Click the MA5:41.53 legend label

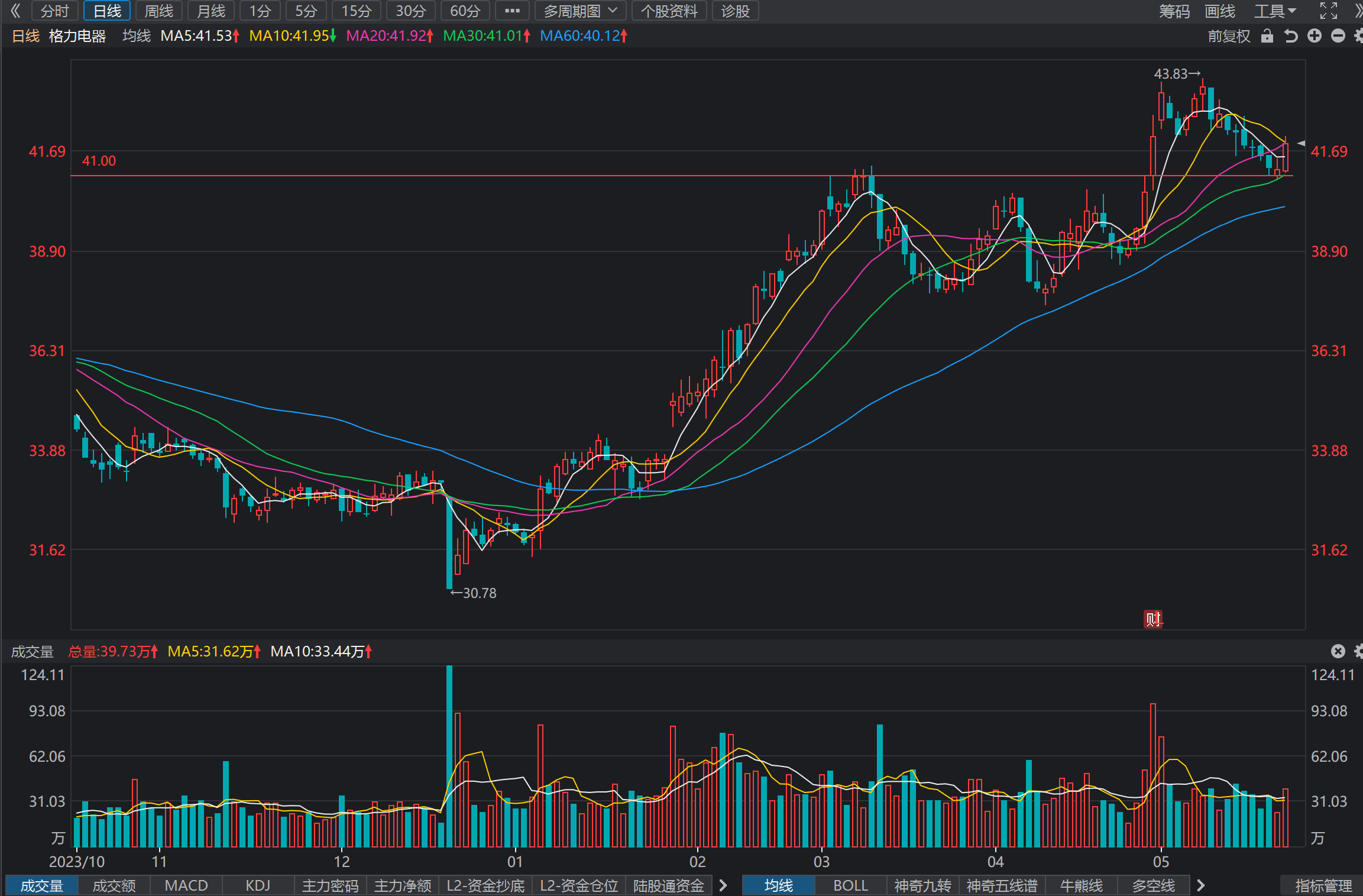[x=200, y=36]
